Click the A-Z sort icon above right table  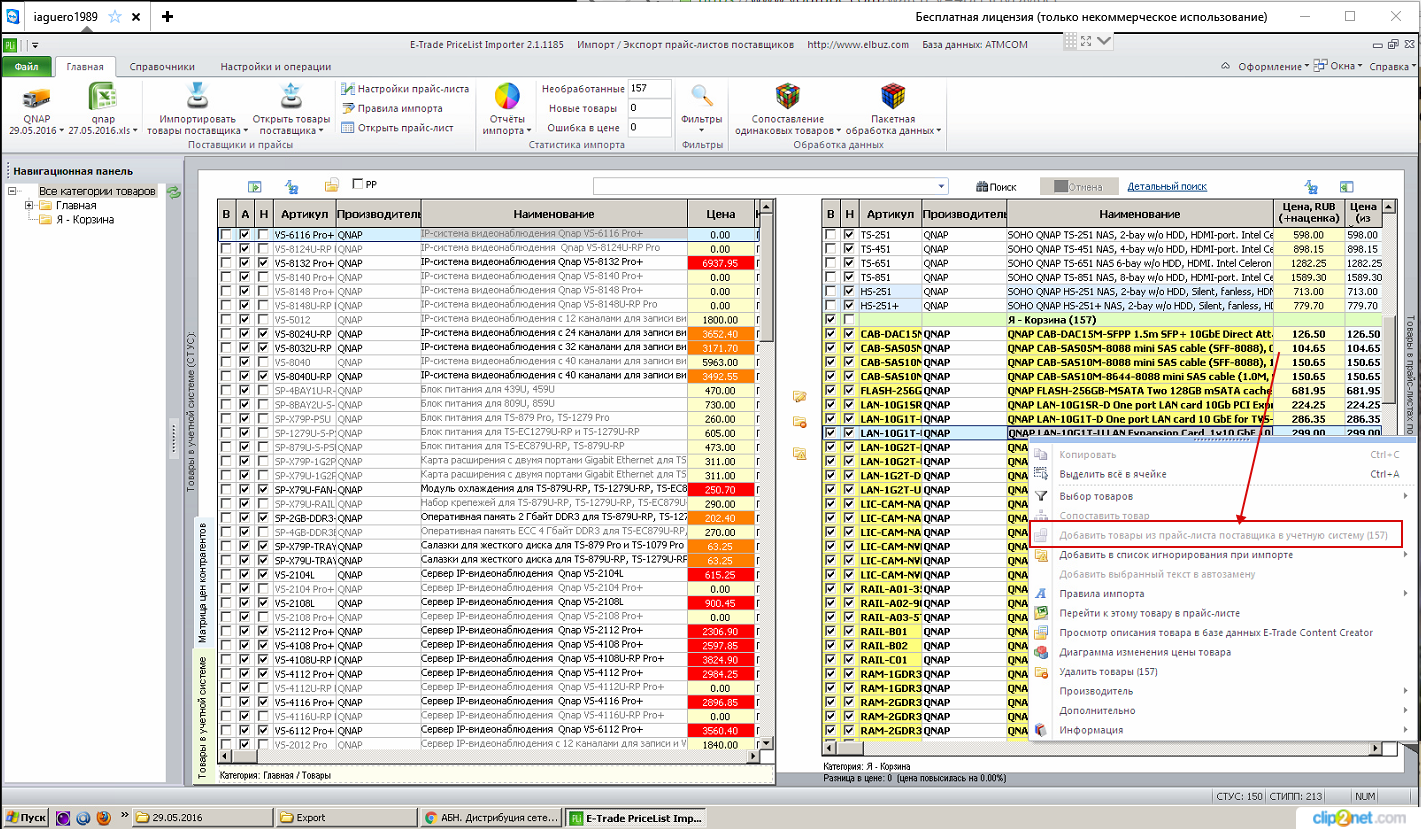[1311, 186]
